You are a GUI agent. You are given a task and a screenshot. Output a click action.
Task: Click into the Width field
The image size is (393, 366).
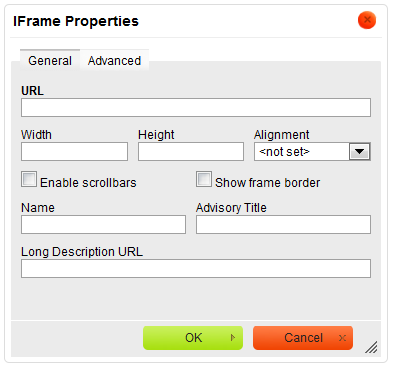pos(74,152)
